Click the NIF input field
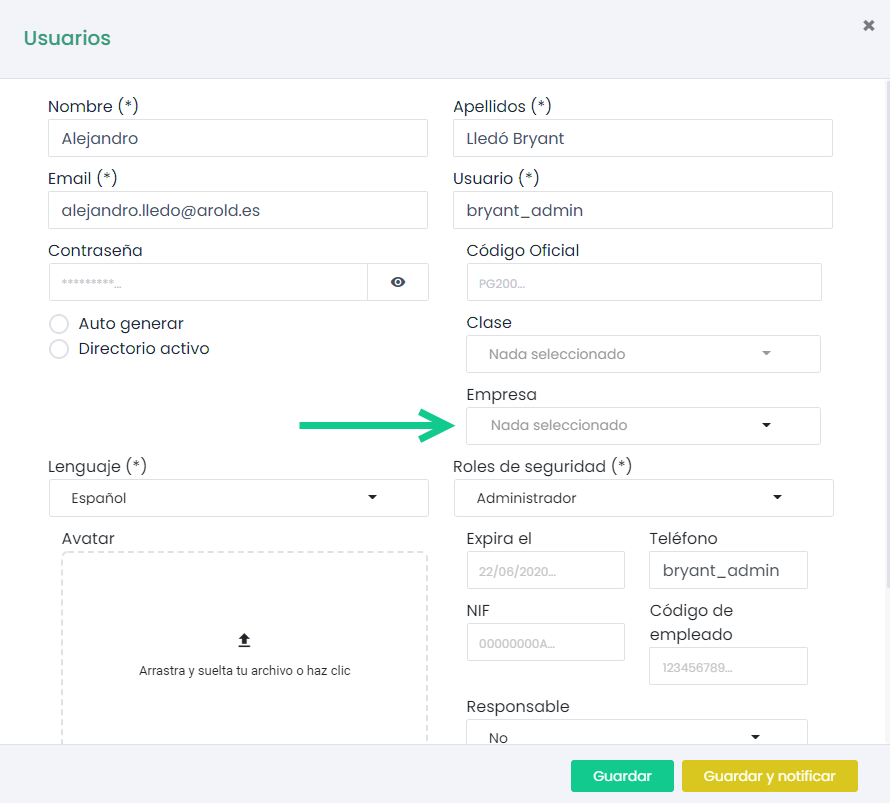This screenshot has height=803, width=890. pyautogui.click(x=545, y=642)
